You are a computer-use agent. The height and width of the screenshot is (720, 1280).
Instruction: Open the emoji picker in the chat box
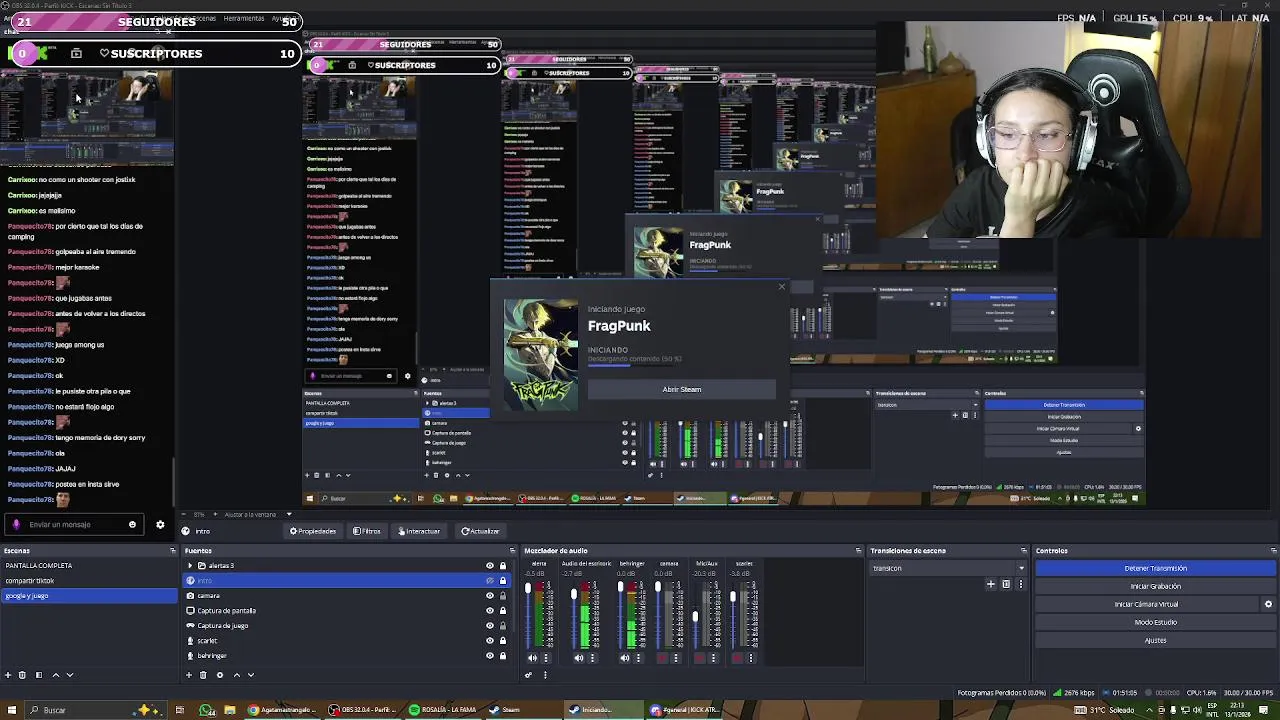tap(132, 524)
